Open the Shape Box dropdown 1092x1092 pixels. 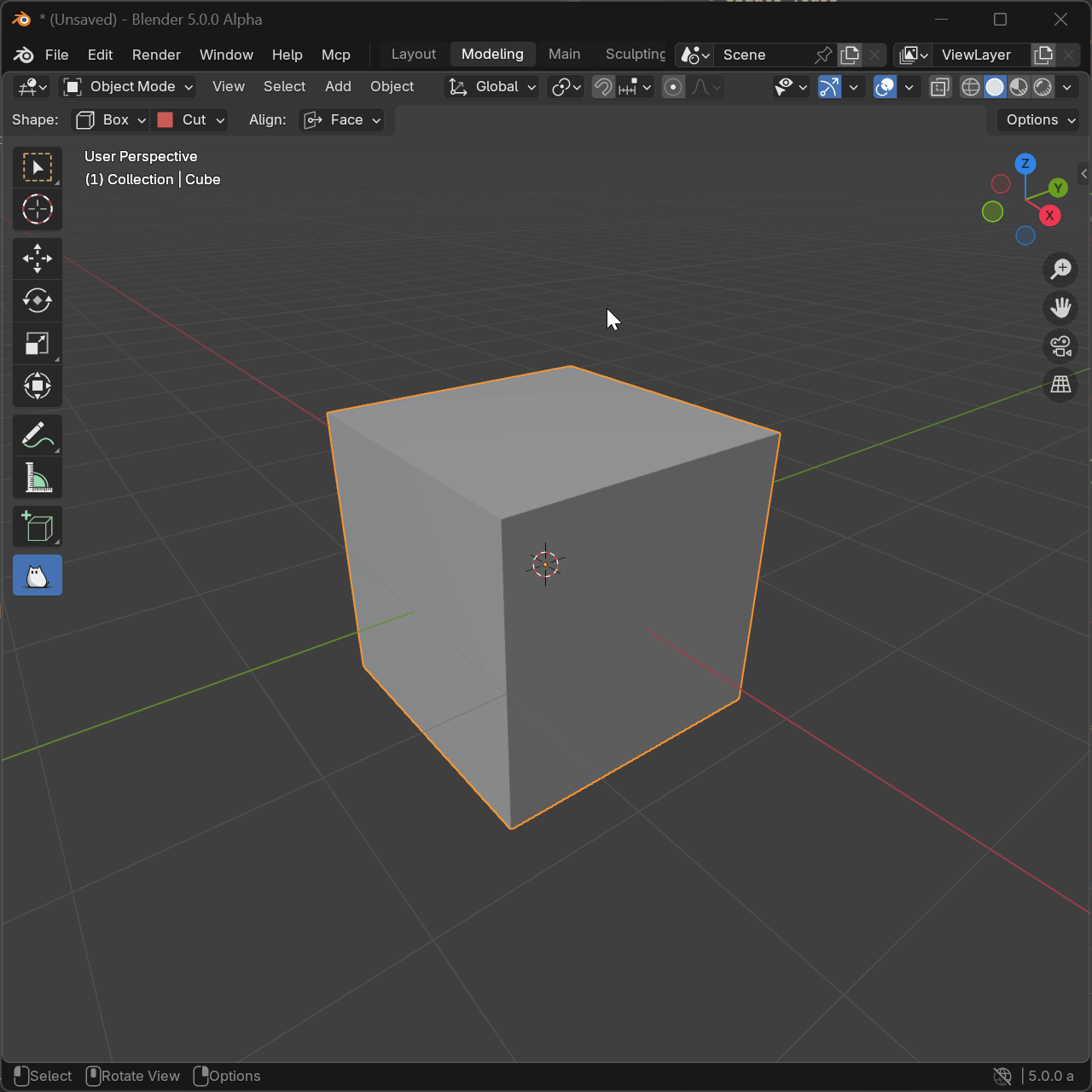click(109, 119)
